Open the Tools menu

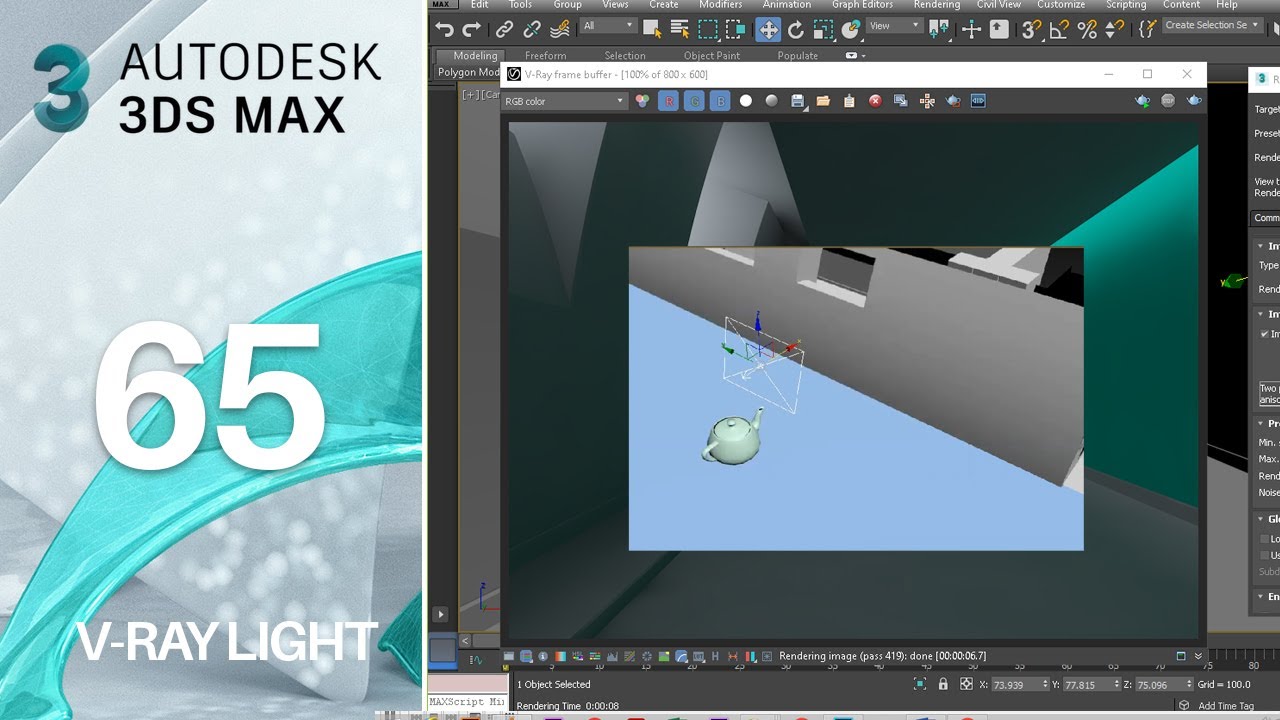click(x=520, y=5)
